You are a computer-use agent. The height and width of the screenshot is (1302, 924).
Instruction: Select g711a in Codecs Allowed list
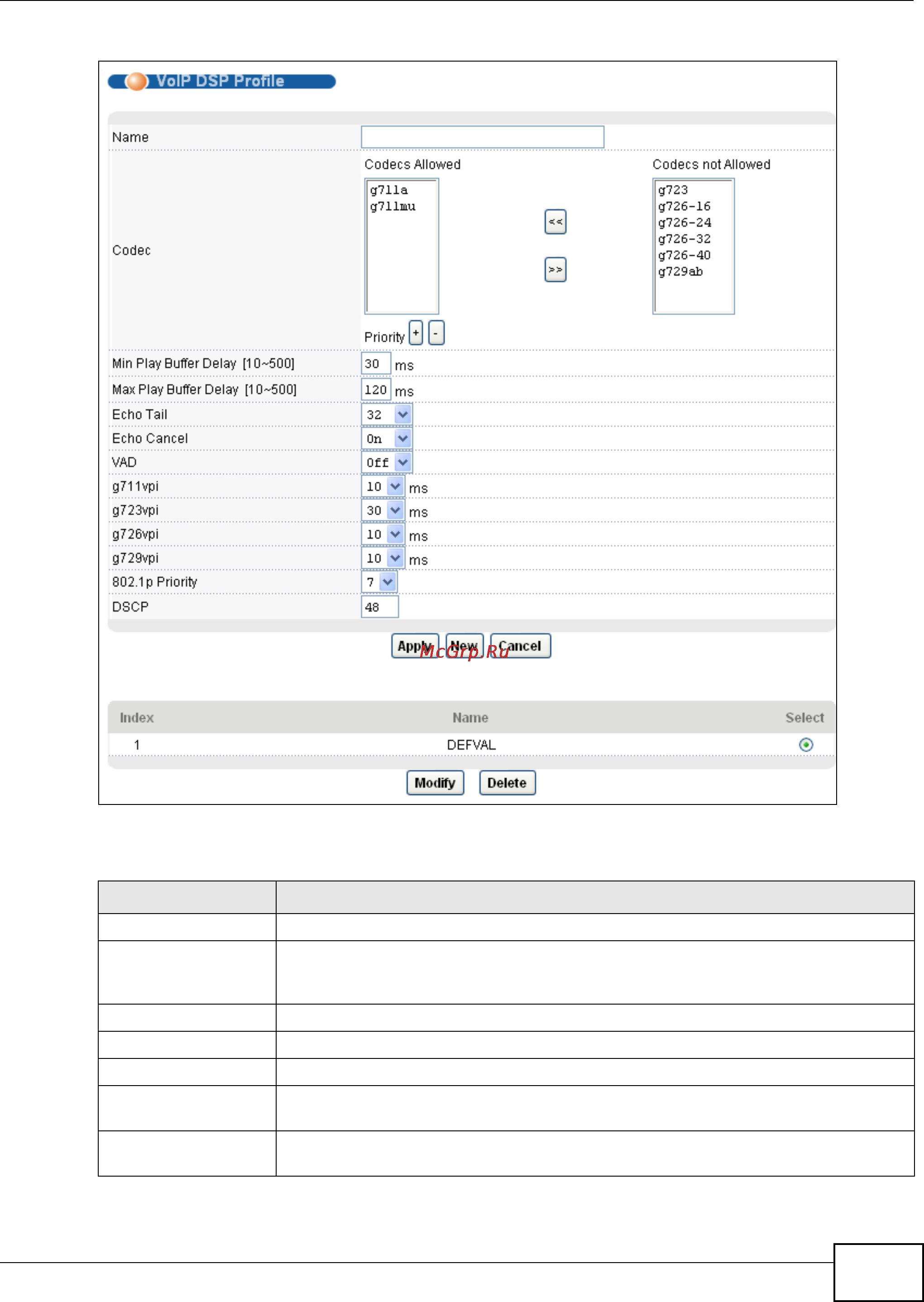tap(389, 190)
